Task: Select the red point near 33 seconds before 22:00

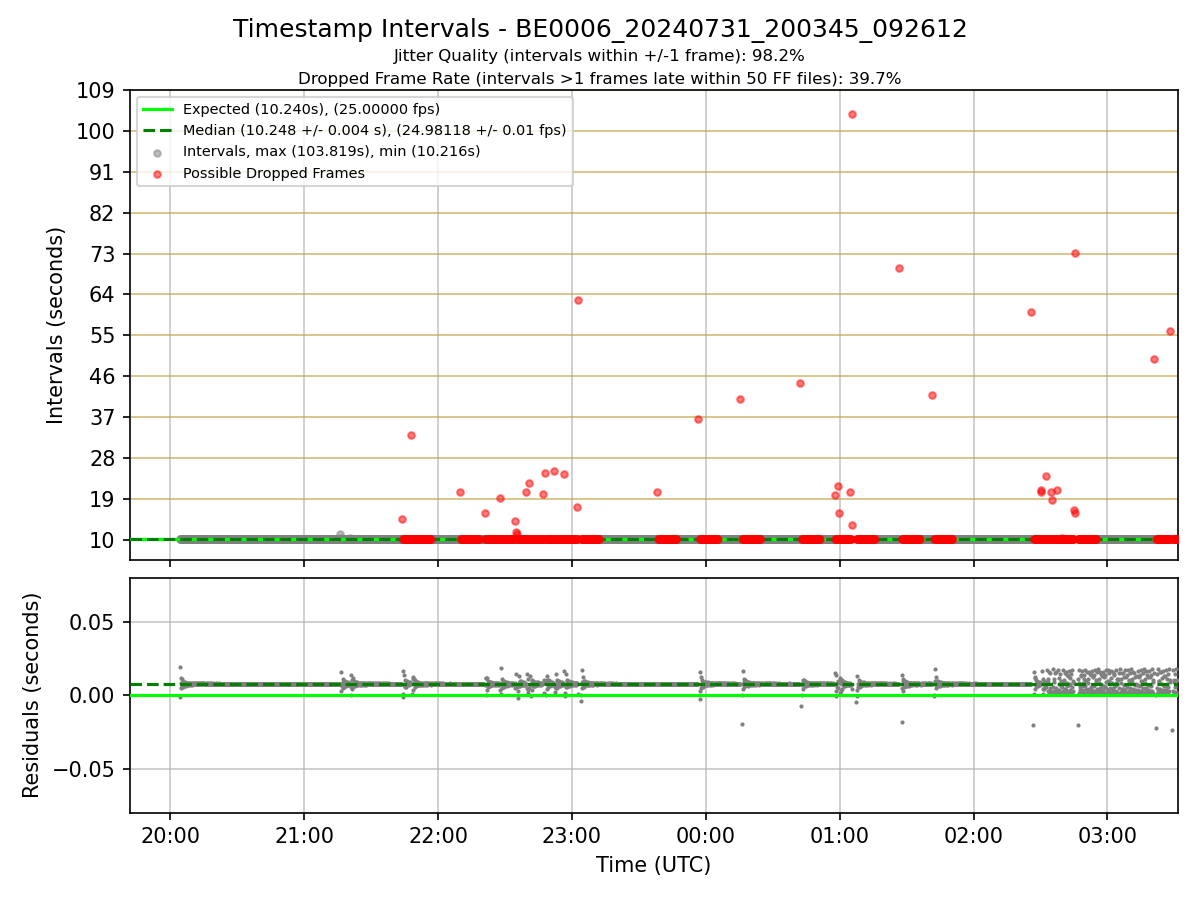Action: (x=411, y=435)
